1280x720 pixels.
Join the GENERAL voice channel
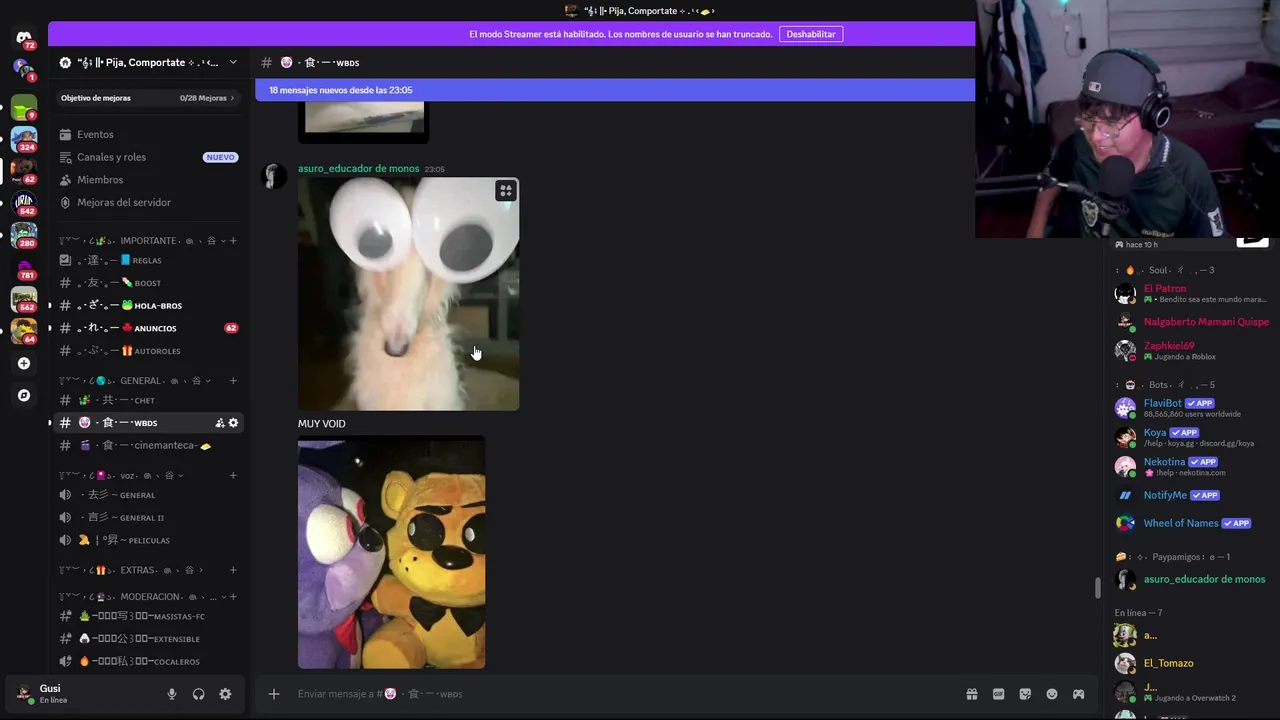[148, 495]
